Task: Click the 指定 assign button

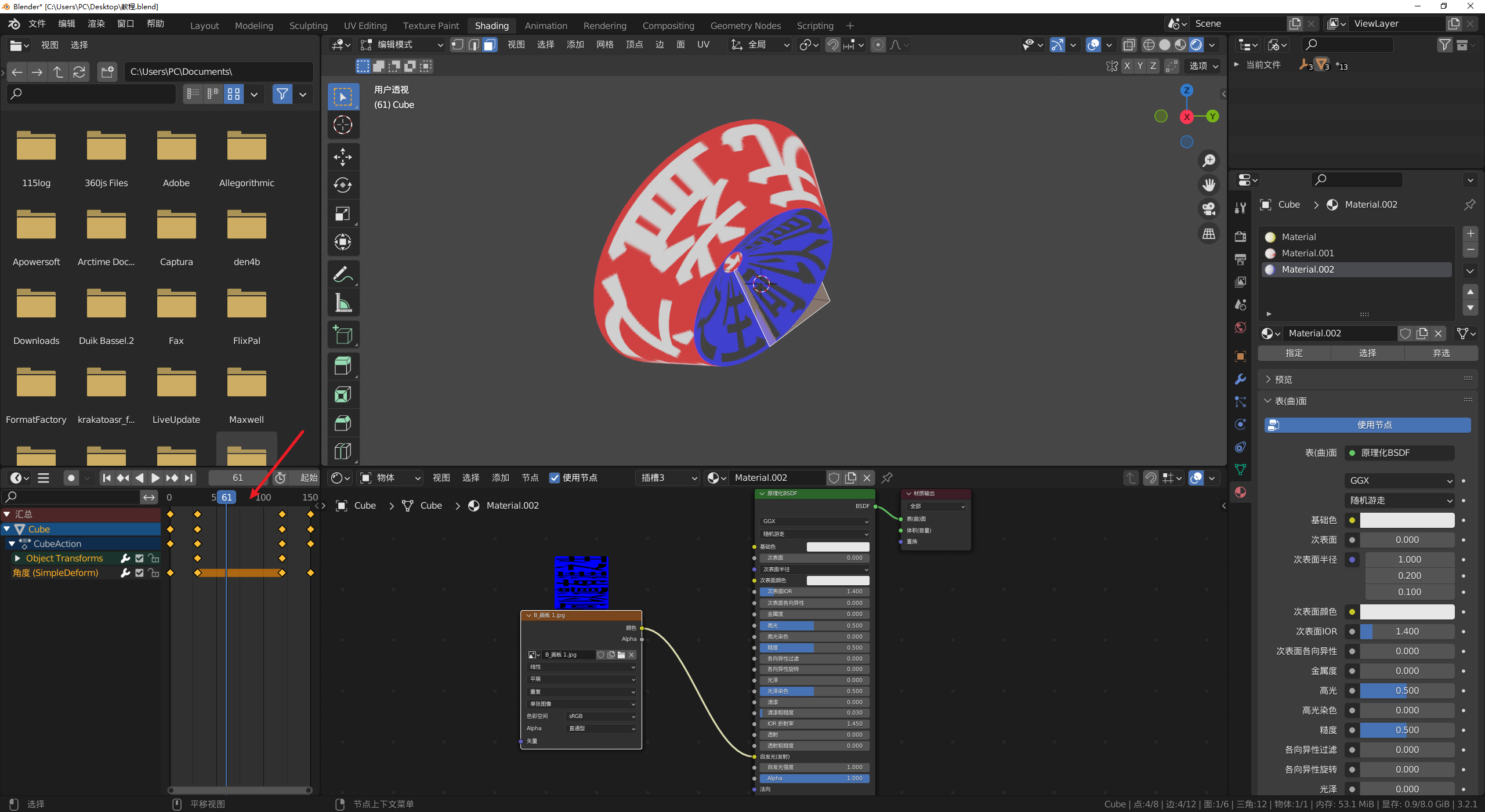Action: 1294,353
